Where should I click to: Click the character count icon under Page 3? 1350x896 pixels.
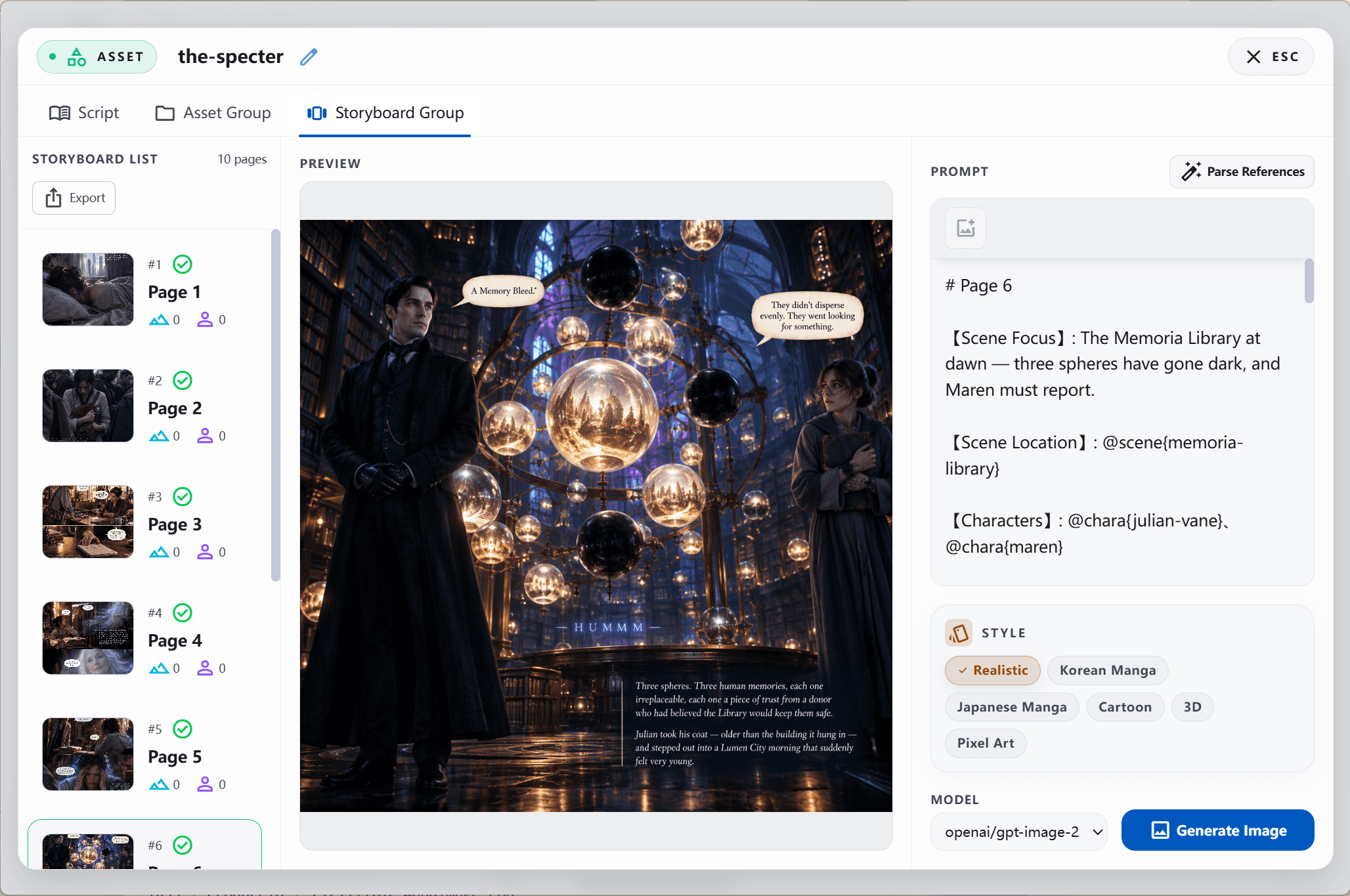coord(205,552)
